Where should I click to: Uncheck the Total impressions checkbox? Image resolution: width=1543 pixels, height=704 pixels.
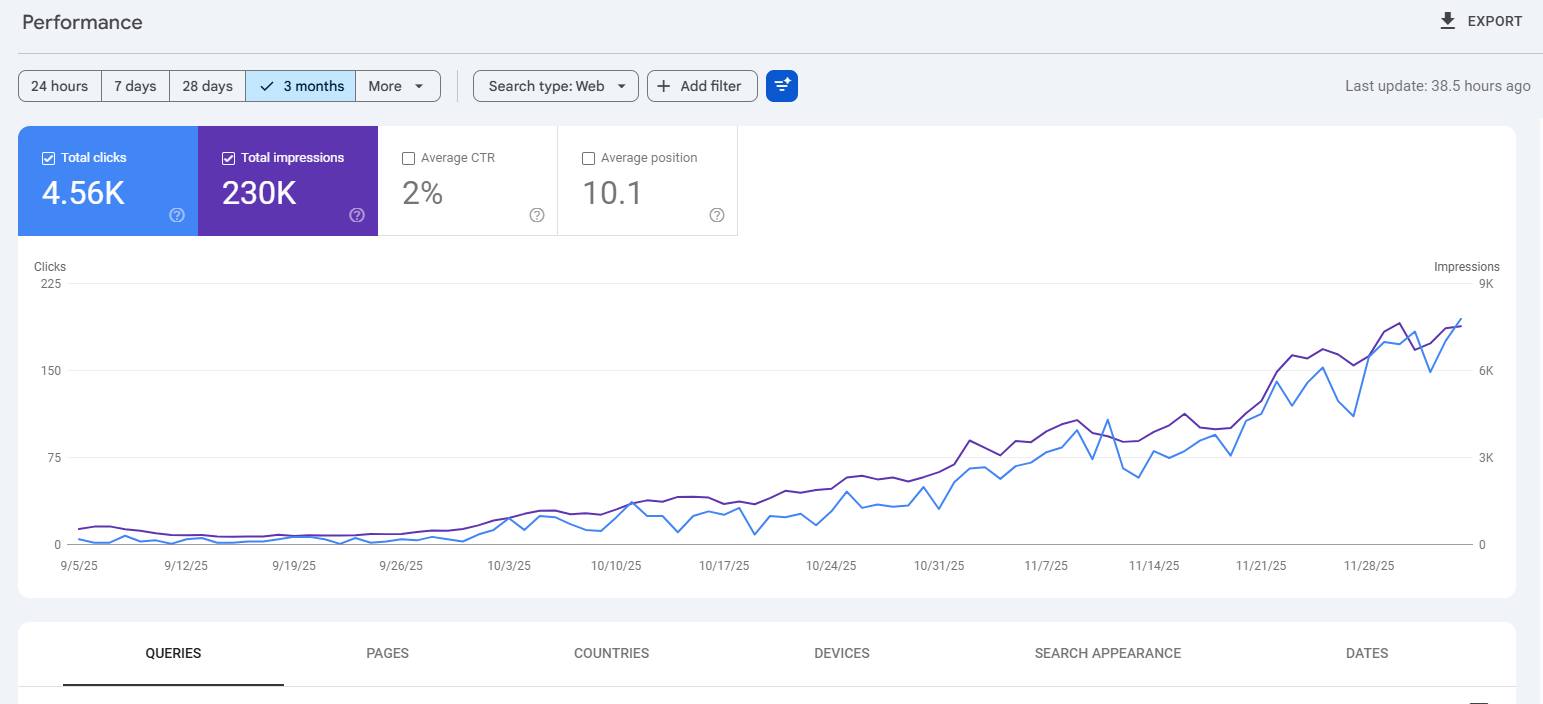(x=228, y=158)
